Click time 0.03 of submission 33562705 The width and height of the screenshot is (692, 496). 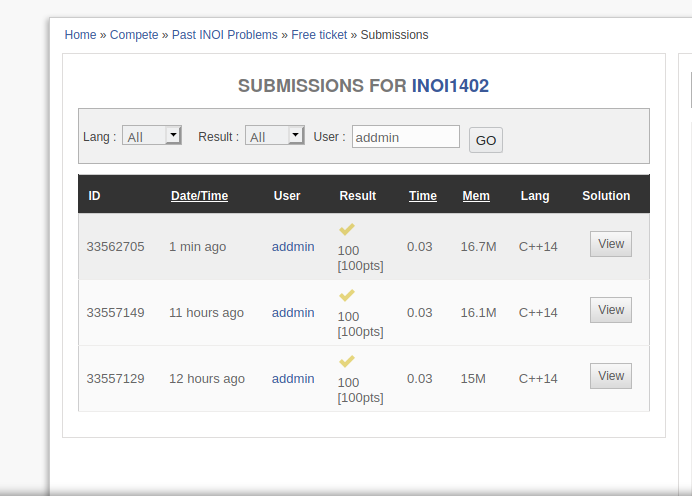tap(420, 247)
